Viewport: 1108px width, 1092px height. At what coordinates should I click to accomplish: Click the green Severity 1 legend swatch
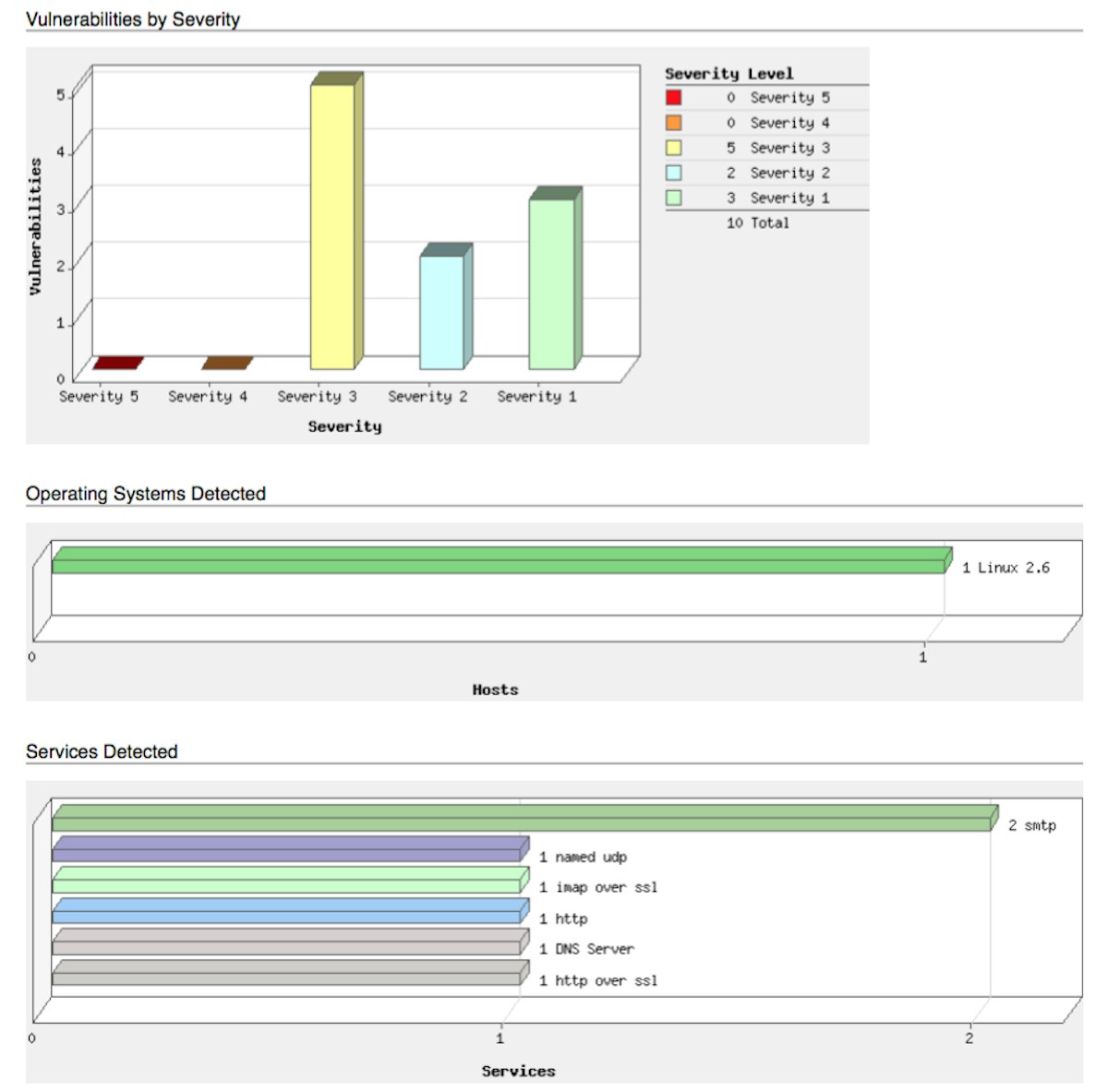674,198
